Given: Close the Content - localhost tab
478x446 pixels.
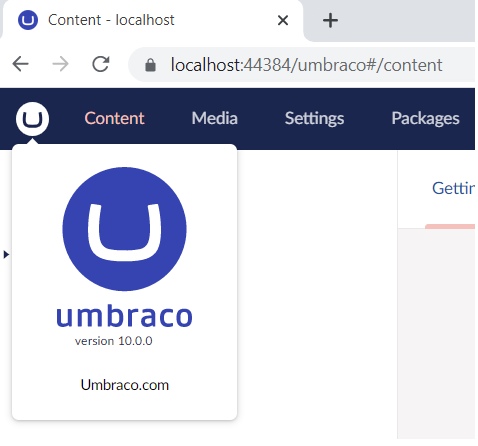Looking at the screenshot, I should pyautogui.click(x=283, y=20).
